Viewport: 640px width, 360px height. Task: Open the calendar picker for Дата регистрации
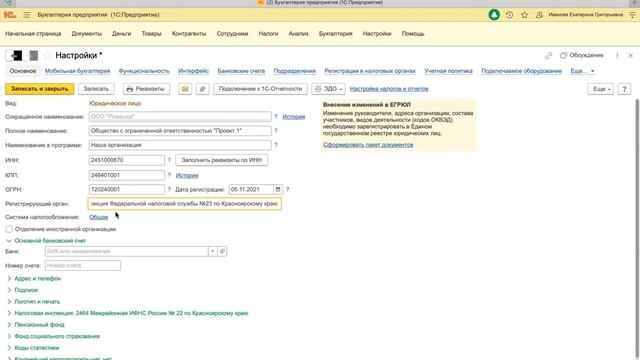click(278, 189)
